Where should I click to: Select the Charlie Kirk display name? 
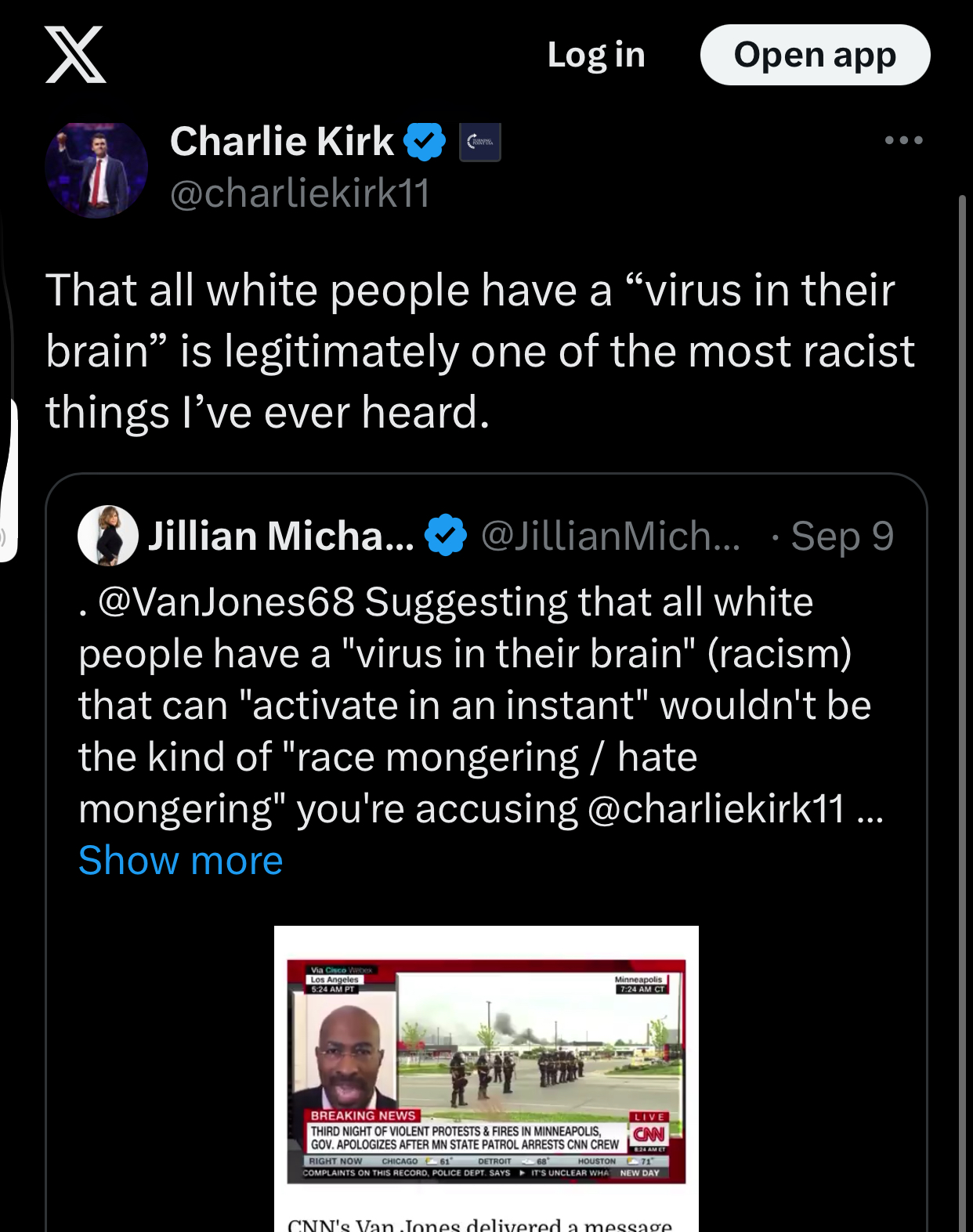point(282,142)
